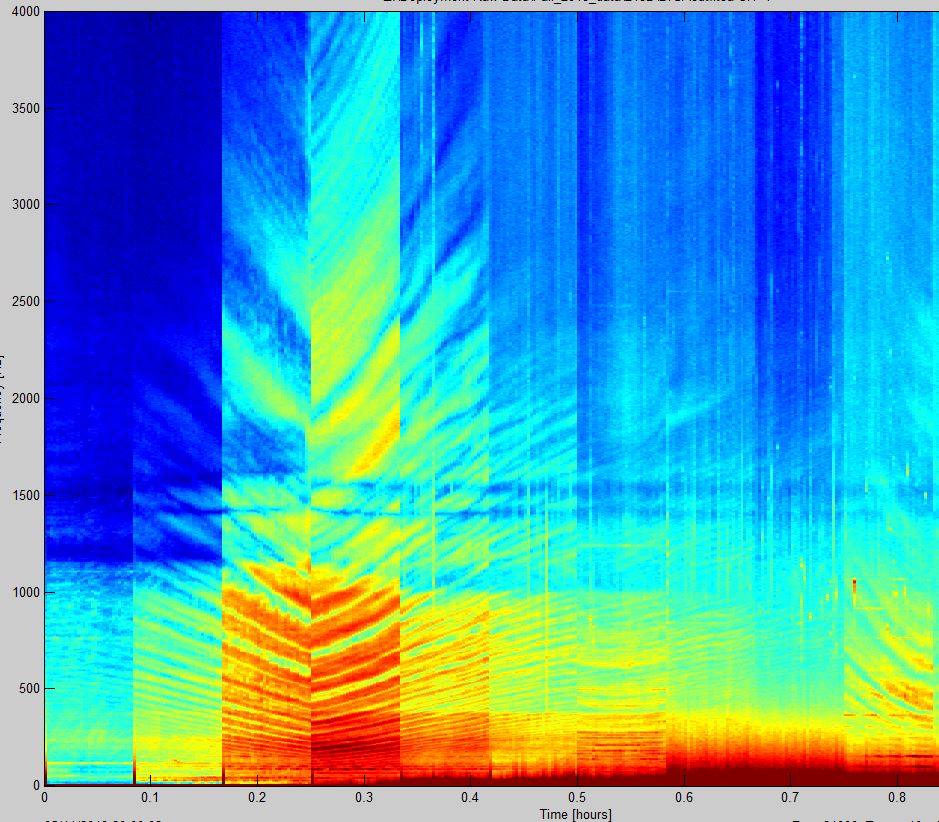This screenshot has height=822, width=939.
Task: Select the 1000 y-axis tick label
Action: point(21,593)
